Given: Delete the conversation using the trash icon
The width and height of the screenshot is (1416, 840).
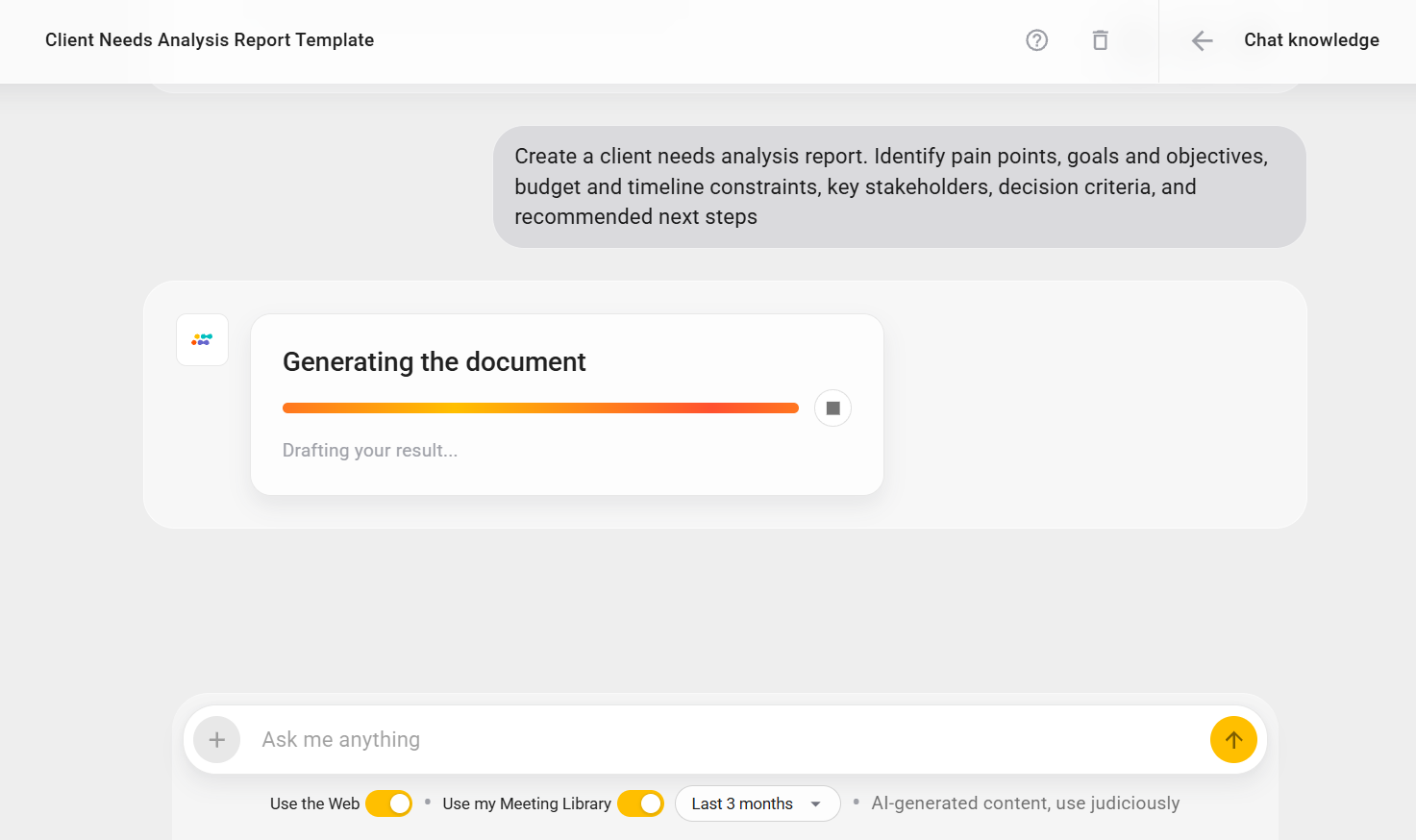Looking at the screenshot, I should (x=1100, y=40).
